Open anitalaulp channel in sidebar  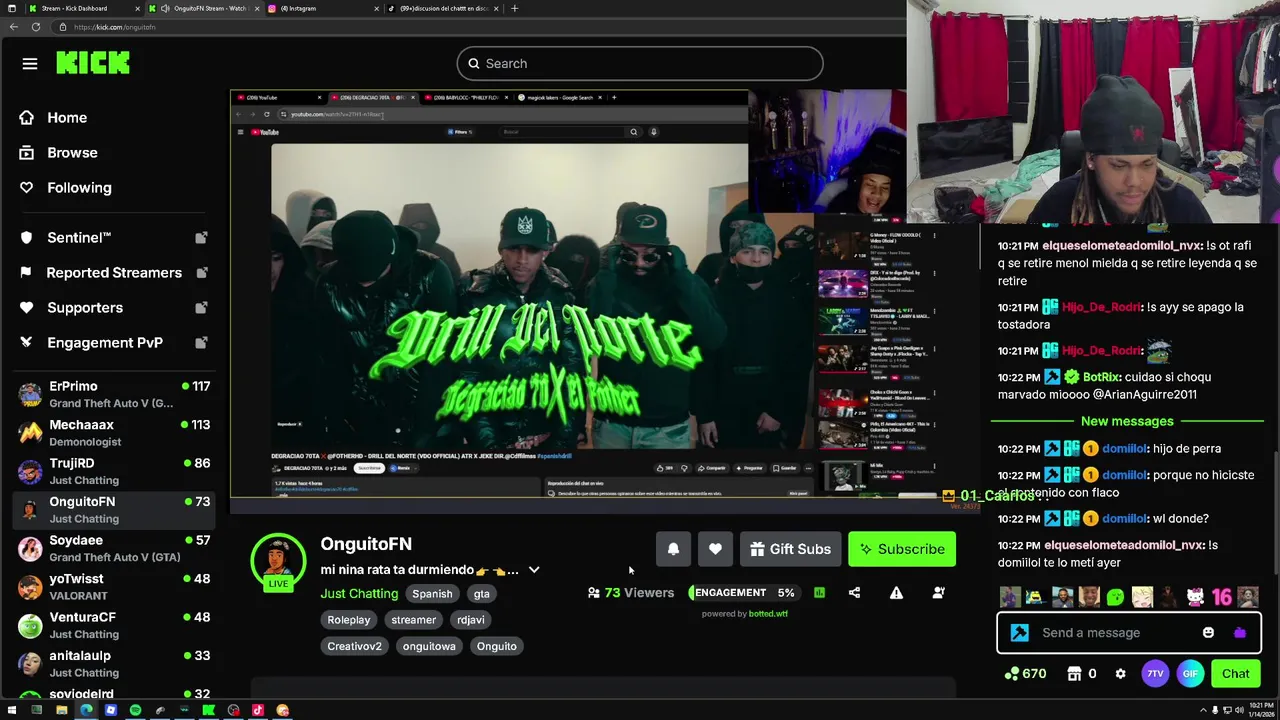click(x=114, y=664)
